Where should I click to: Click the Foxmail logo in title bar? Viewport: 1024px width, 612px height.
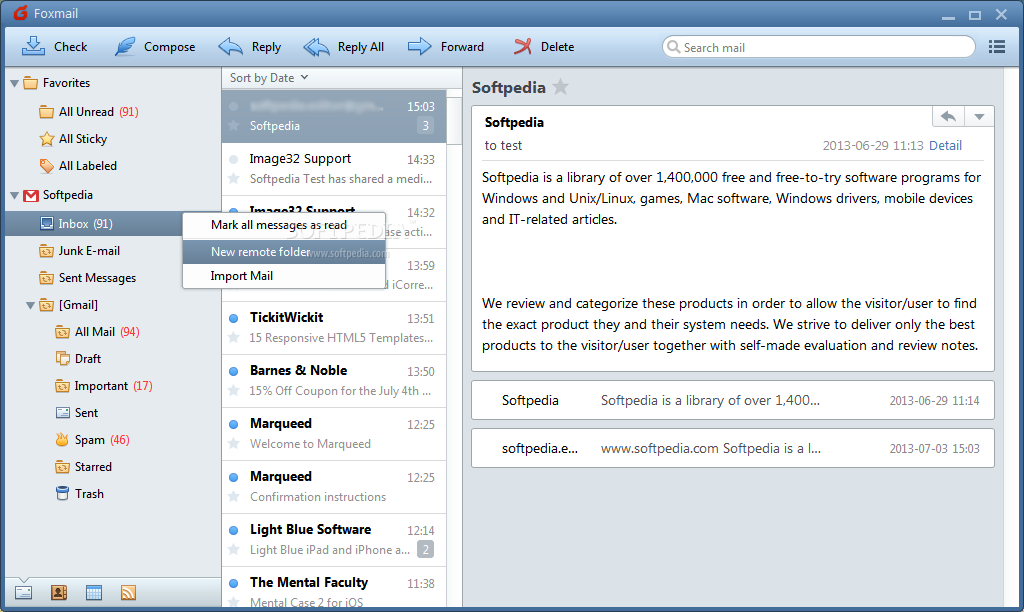pos(20,12)
